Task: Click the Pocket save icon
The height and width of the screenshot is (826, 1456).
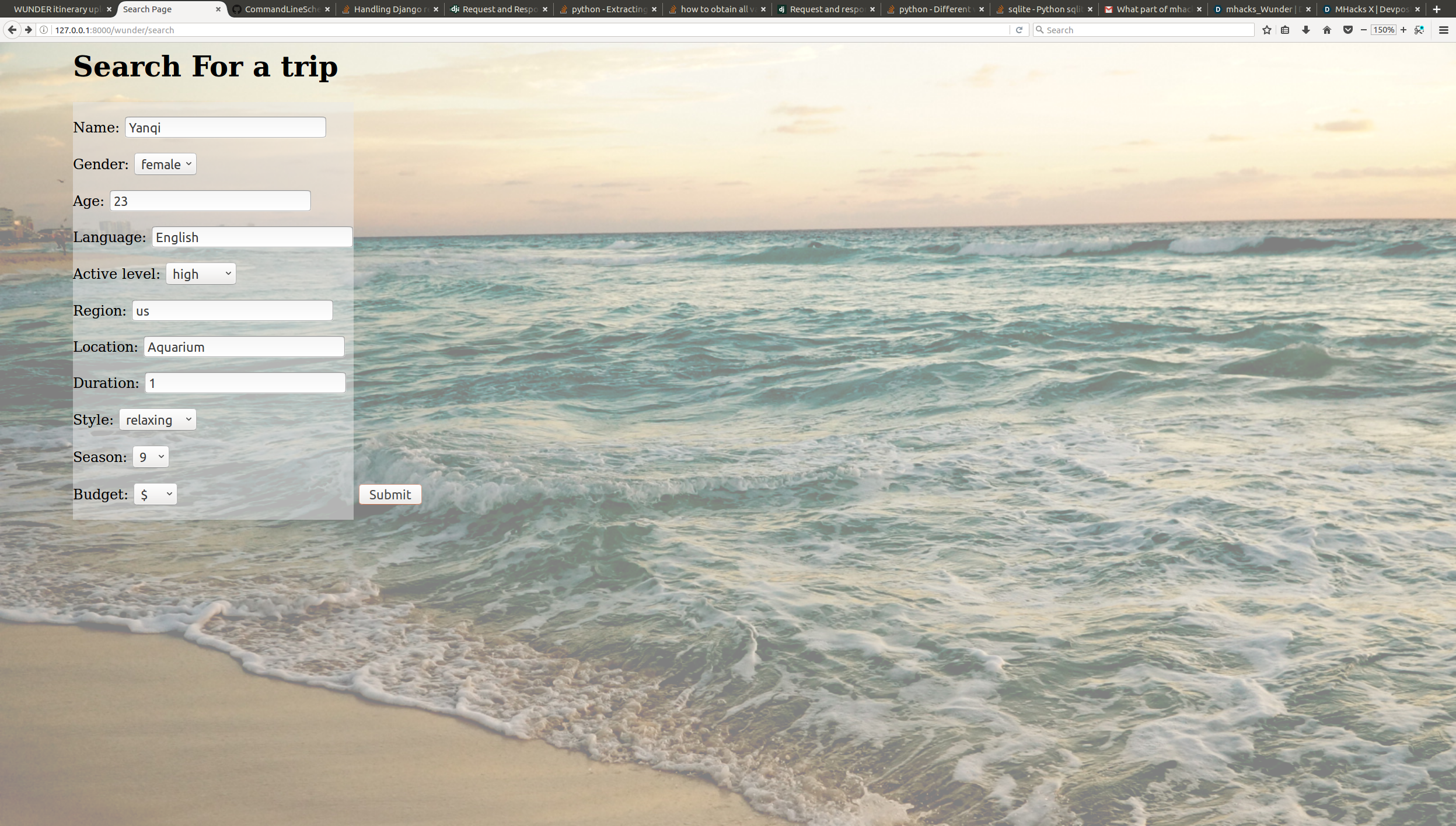Action: (1347, 30)
